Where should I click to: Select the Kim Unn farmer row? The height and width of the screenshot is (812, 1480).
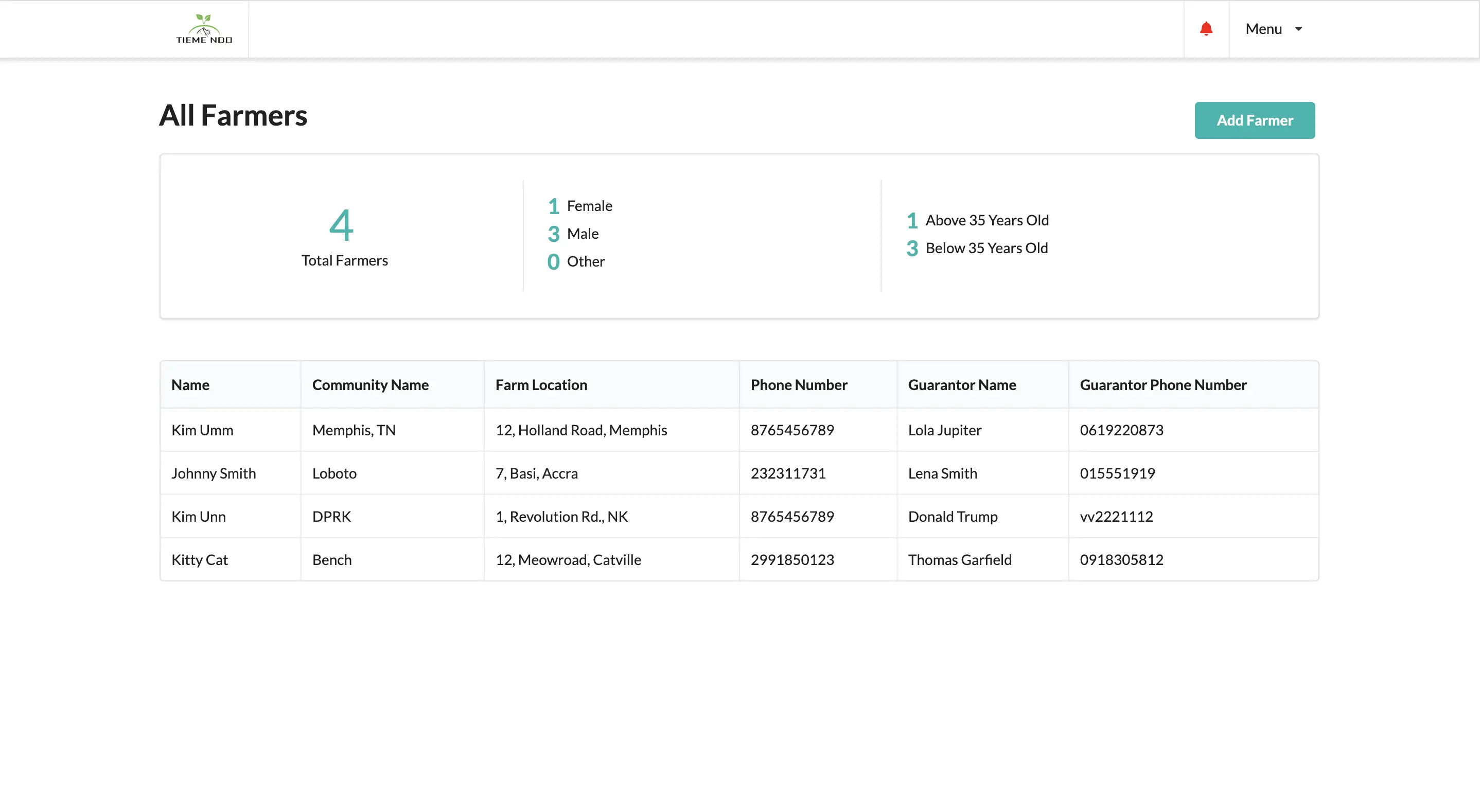point(739,516)
